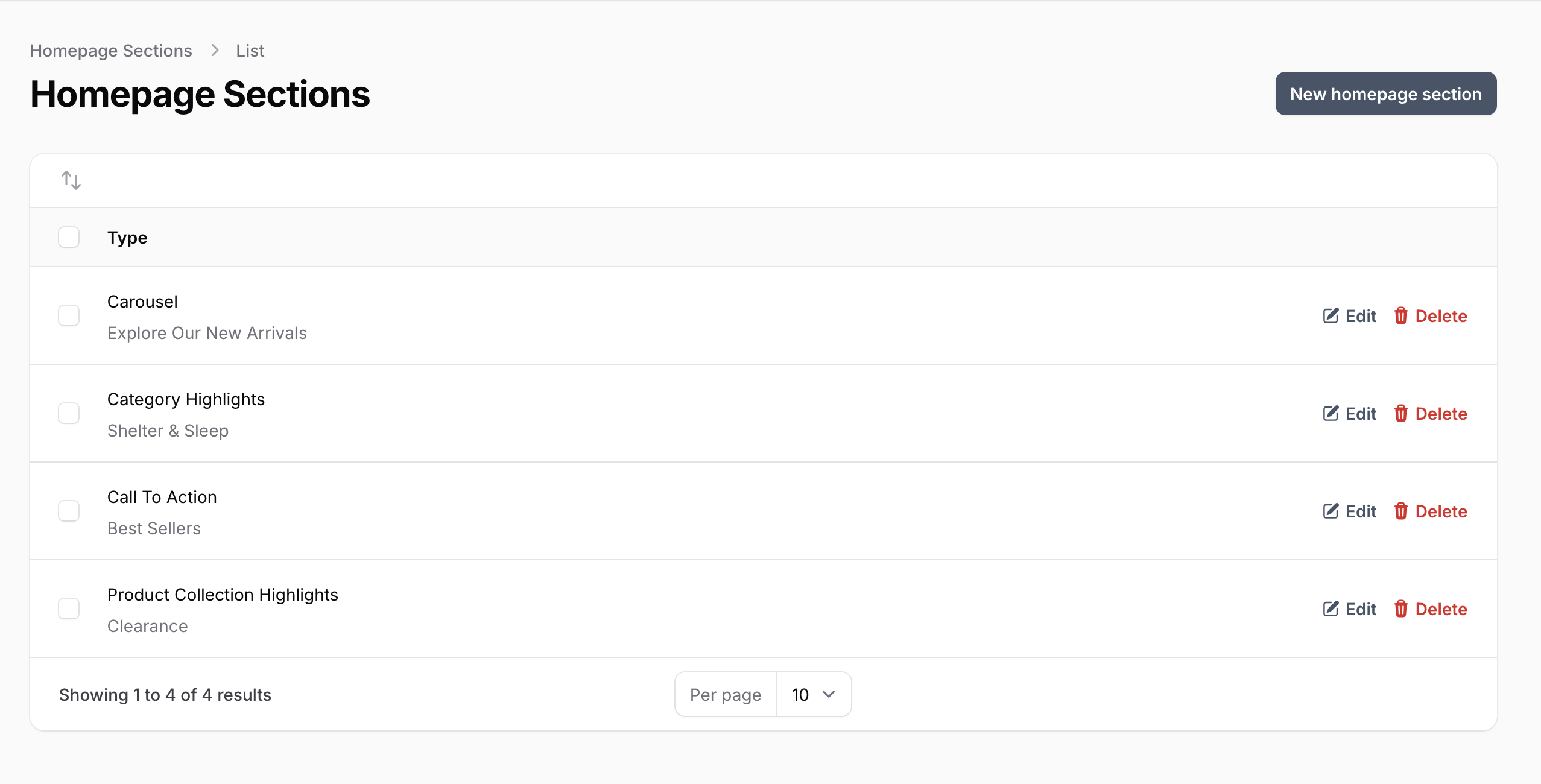The image size is (1541, 784).
Task: Click the pencil icon on the Carousel row
Action: 1331,316
